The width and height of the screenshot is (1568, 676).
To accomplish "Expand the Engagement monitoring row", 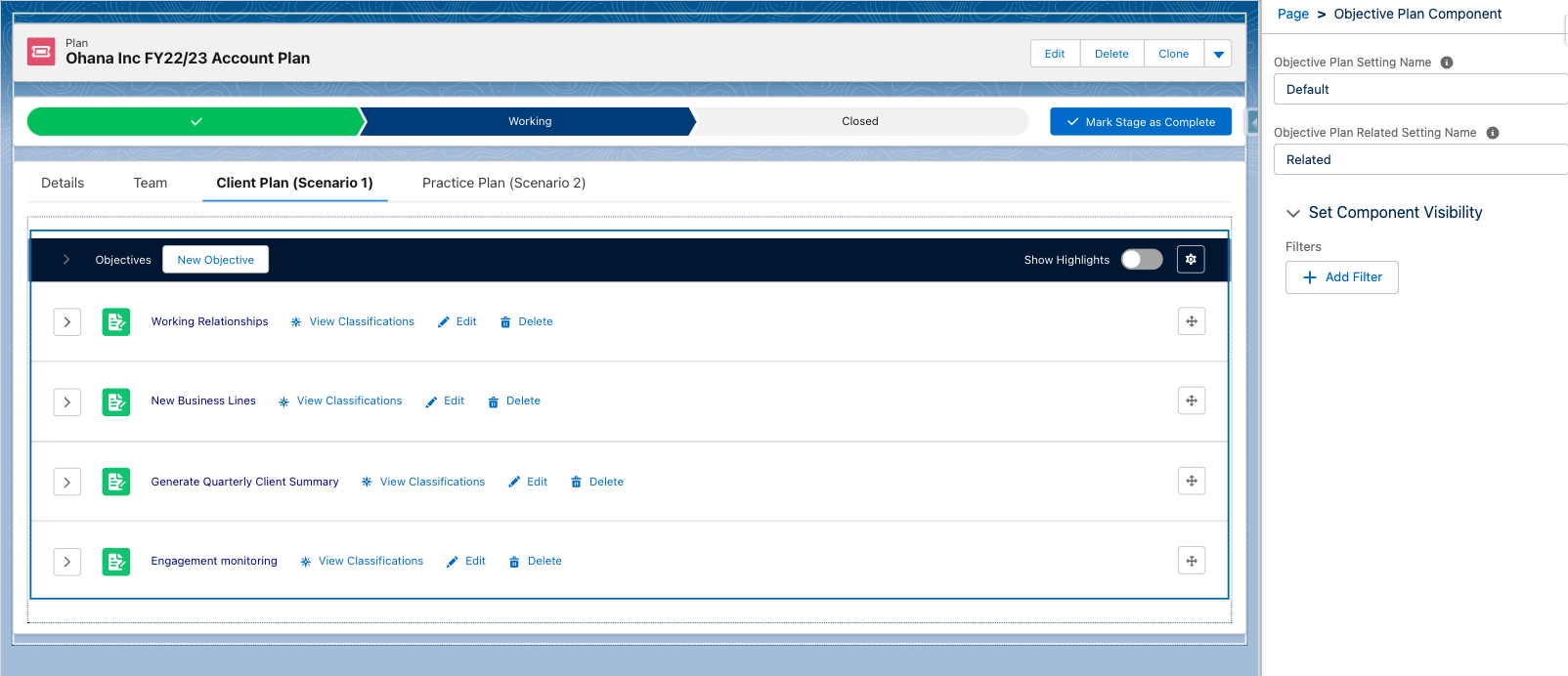I will click(x=67, y=562).
